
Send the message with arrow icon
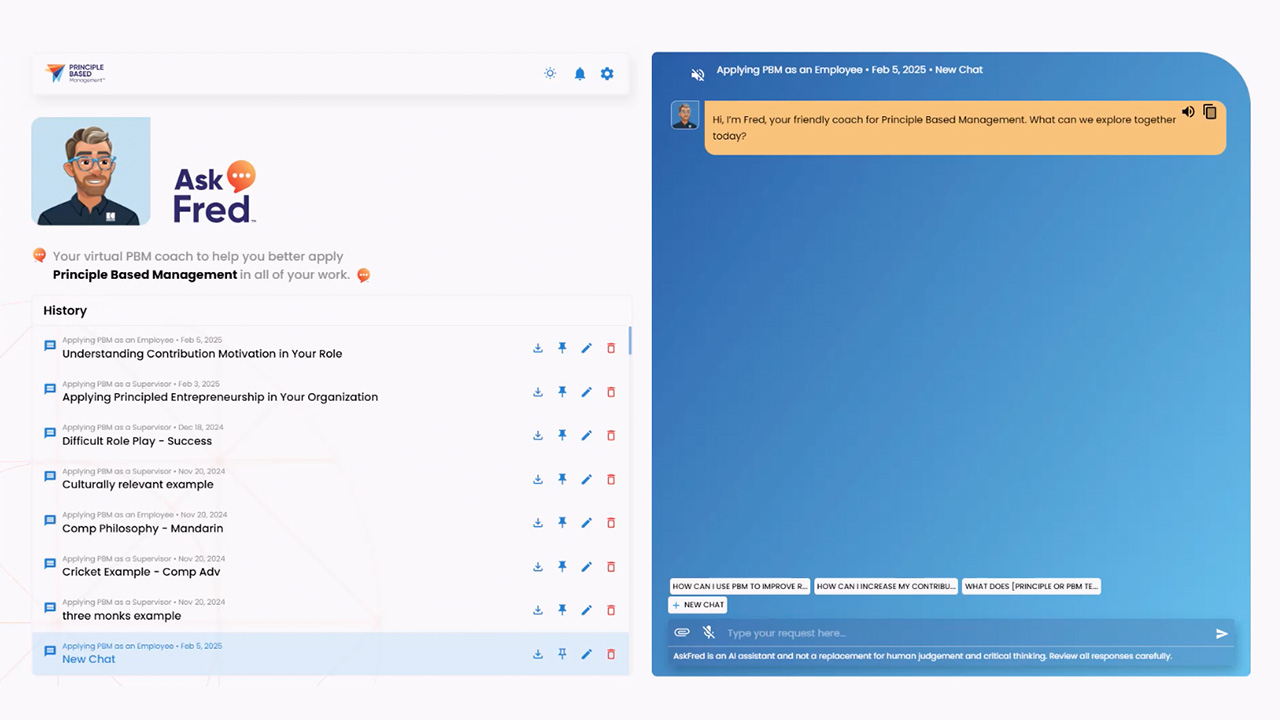(1221, 634)
